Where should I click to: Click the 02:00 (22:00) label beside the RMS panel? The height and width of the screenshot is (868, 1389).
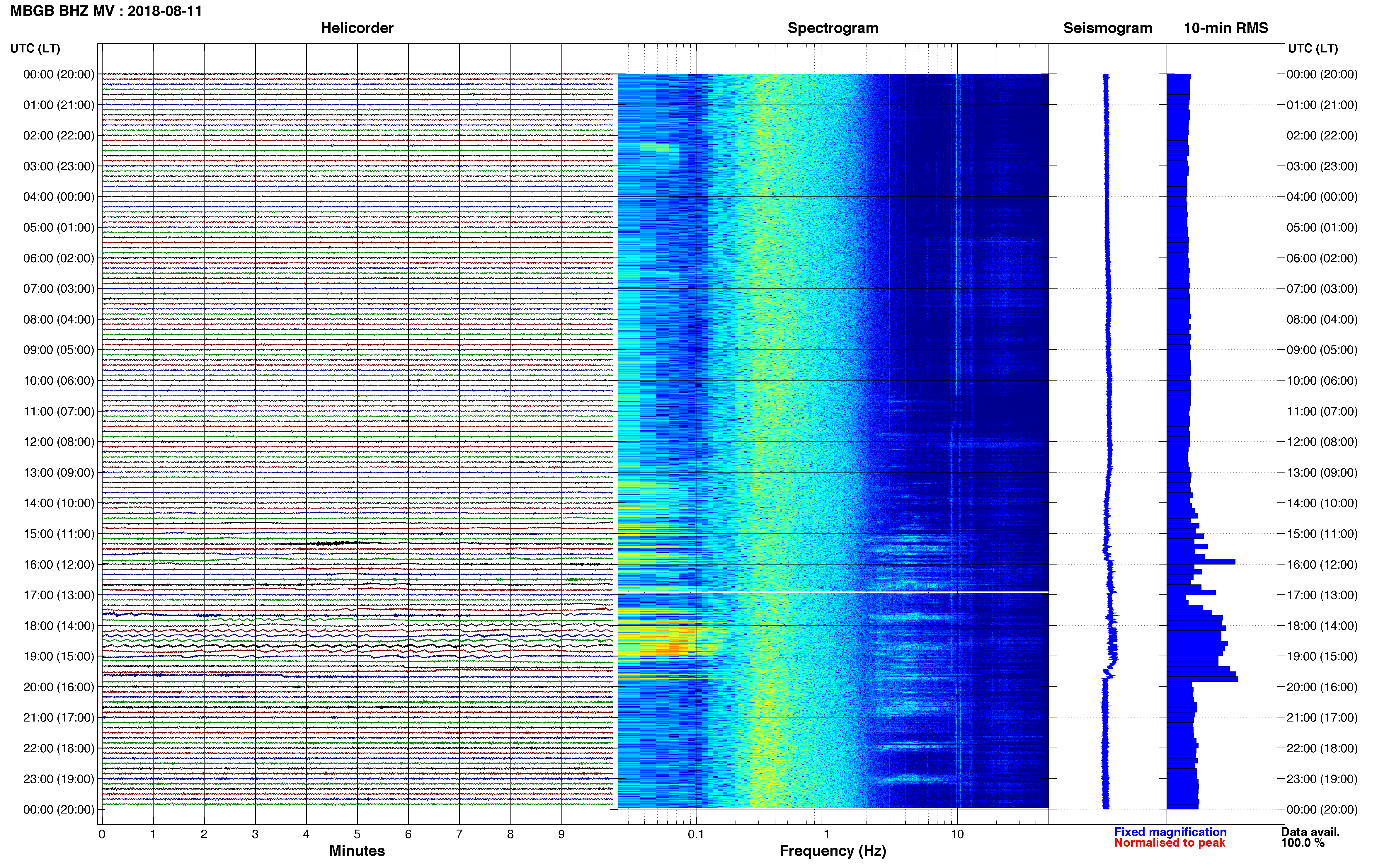click(1322, 135)
